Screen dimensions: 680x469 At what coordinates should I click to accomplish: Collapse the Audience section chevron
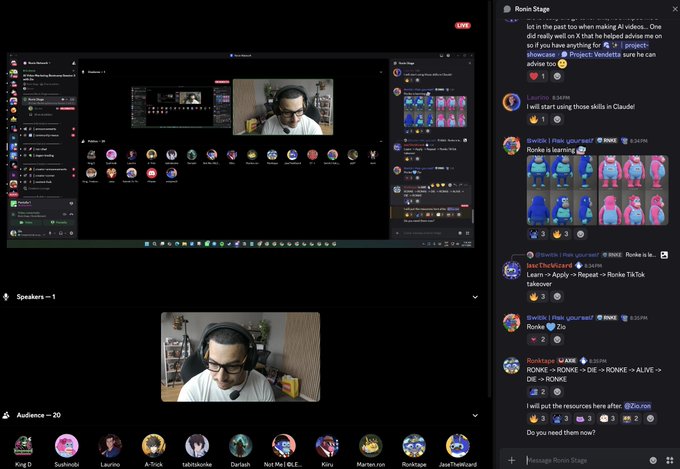pos(475,415)
